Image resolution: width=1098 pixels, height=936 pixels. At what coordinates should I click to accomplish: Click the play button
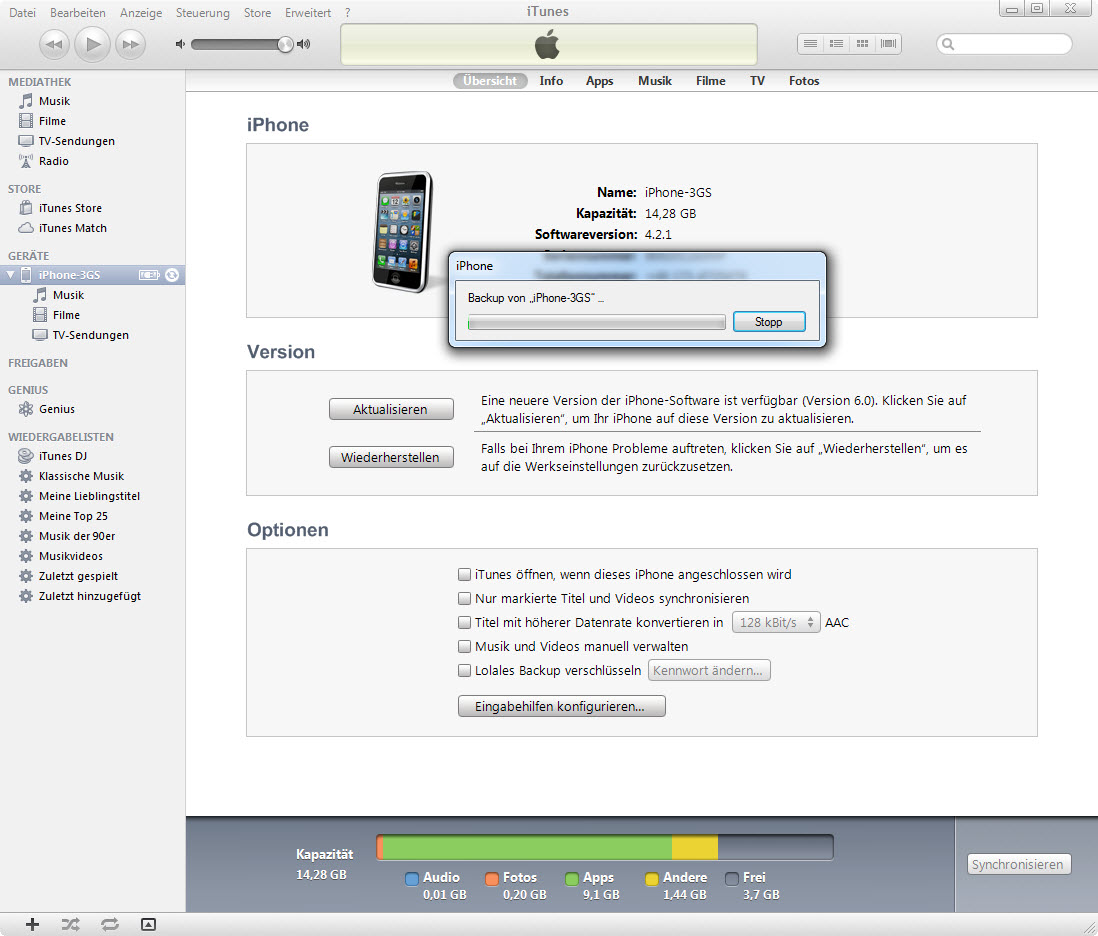point(92,44)
